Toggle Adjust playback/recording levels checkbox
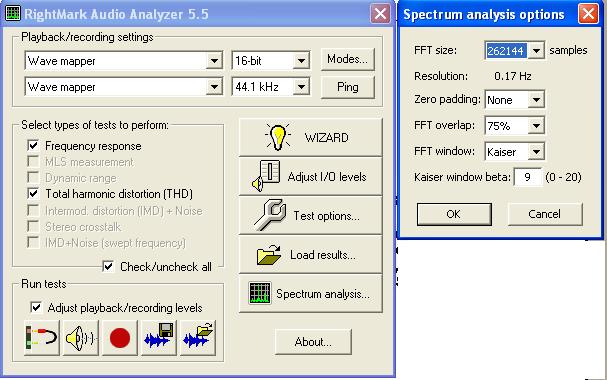Image resolution: width=607 pixels, height=380 pixels. pyautogui.click(x=36, y=308)
